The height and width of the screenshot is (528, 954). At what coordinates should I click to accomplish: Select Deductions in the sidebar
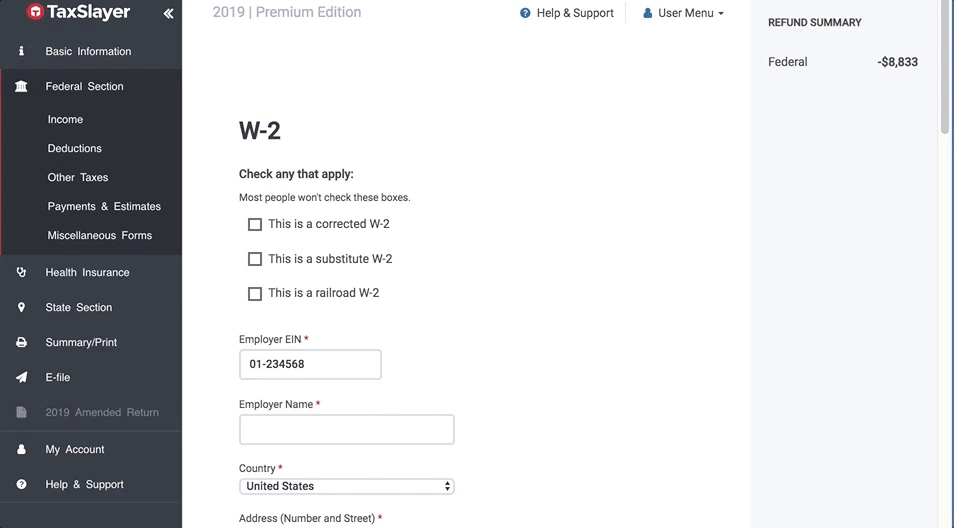click(x=75, y=148)
